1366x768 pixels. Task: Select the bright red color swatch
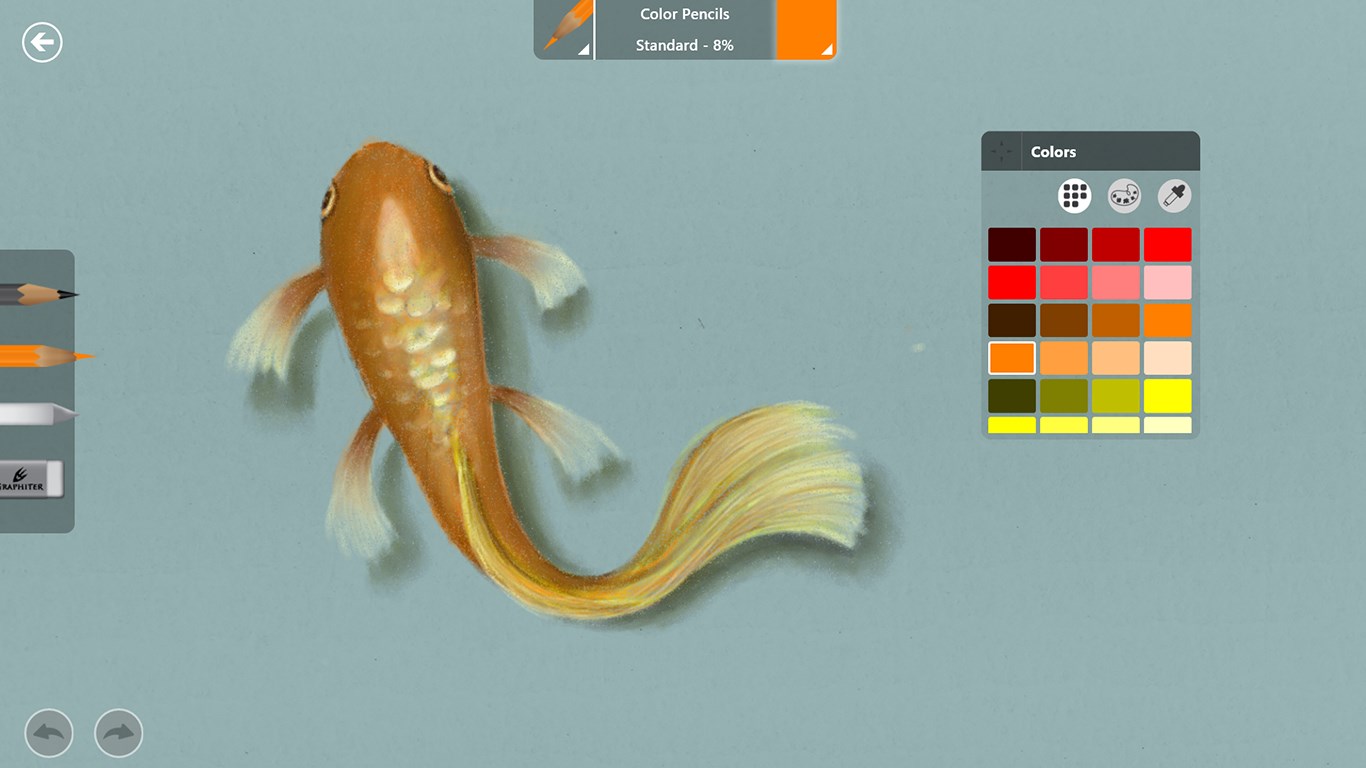click(1166, 244)
